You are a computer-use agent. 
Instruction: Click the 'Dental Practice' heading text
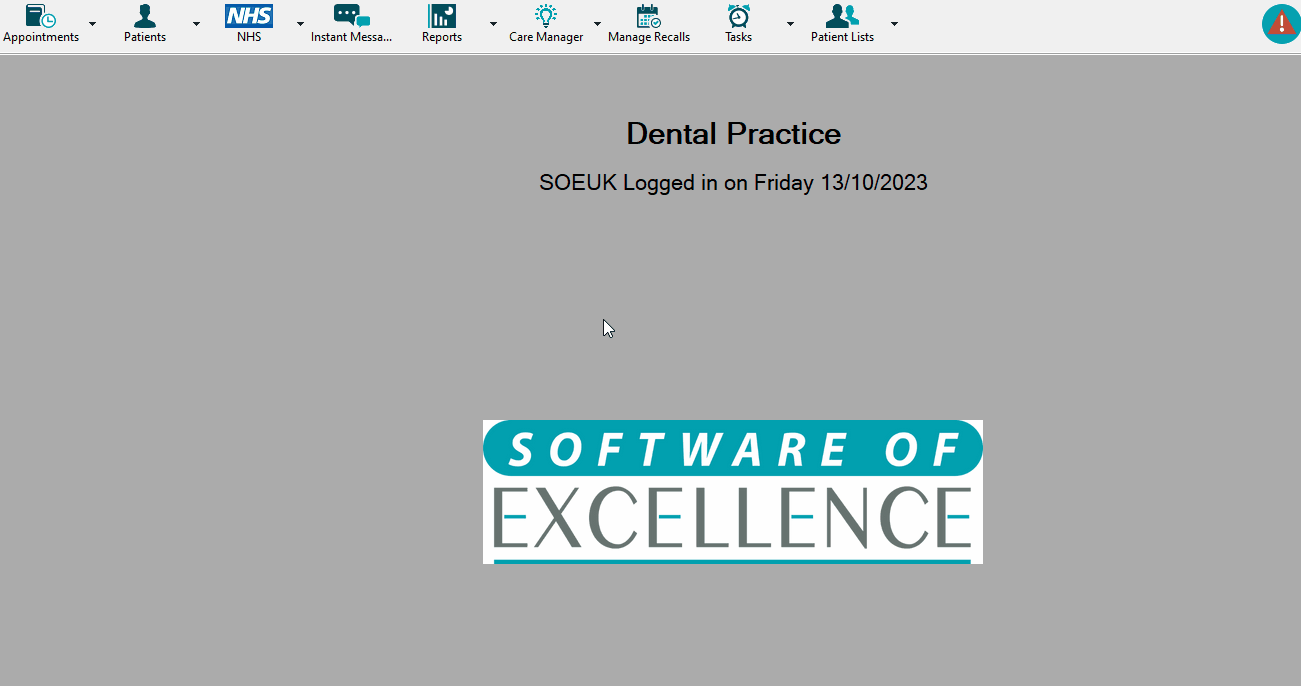pyautogui.click(x=733, y=133)
